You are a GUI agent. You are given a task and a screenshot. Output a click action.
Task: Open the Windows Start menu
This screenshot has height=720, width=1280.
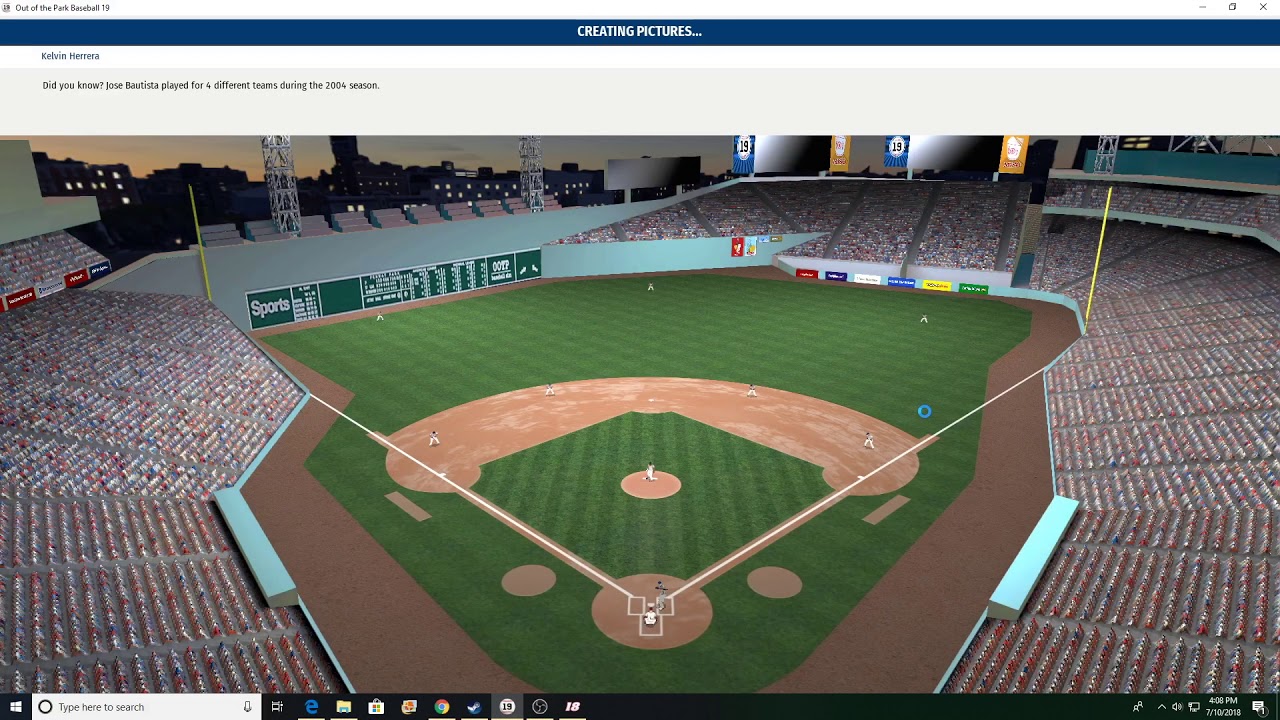pos(15,707)
